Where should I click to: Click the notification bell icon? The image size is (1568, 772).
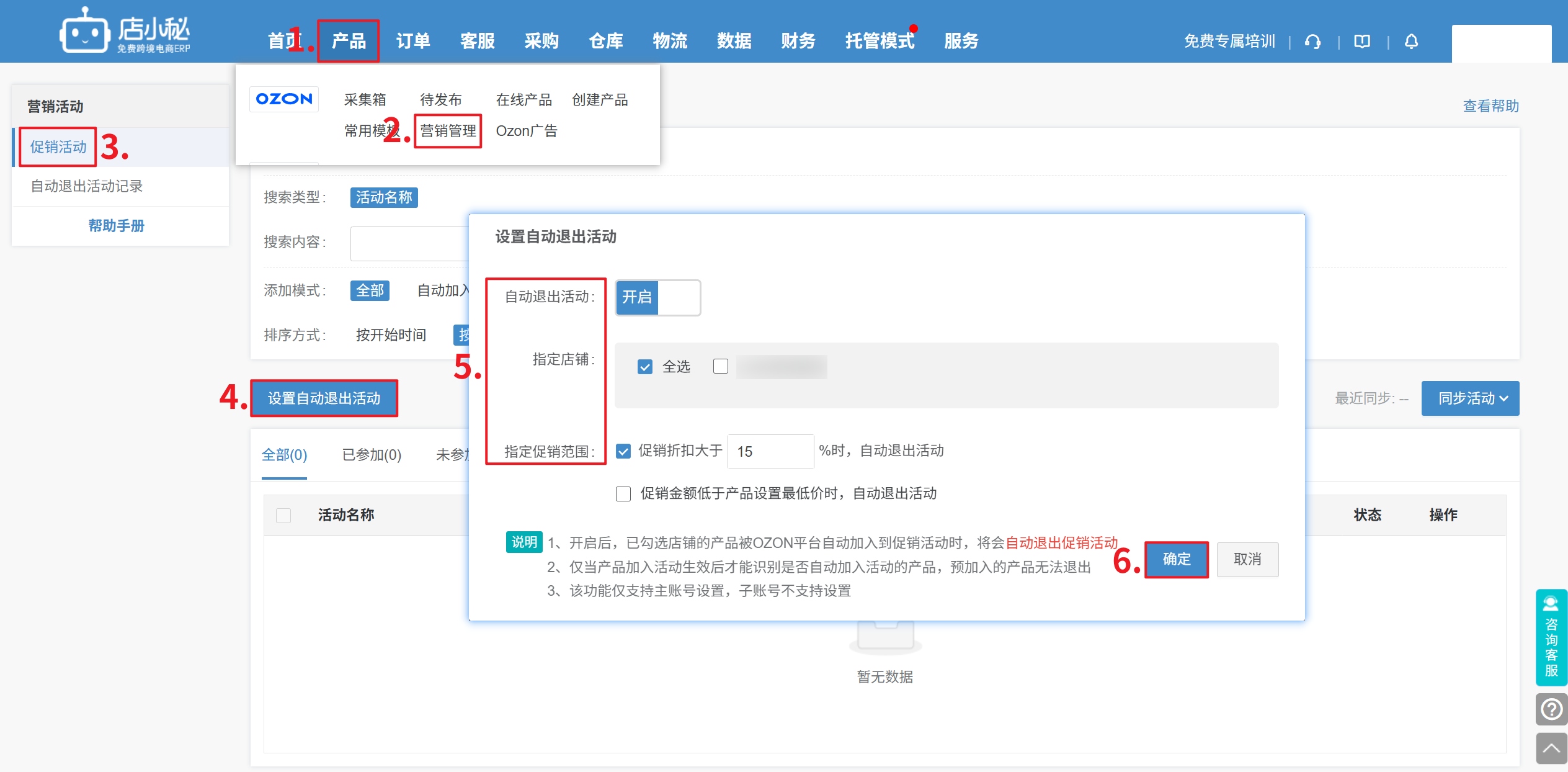1411,42
